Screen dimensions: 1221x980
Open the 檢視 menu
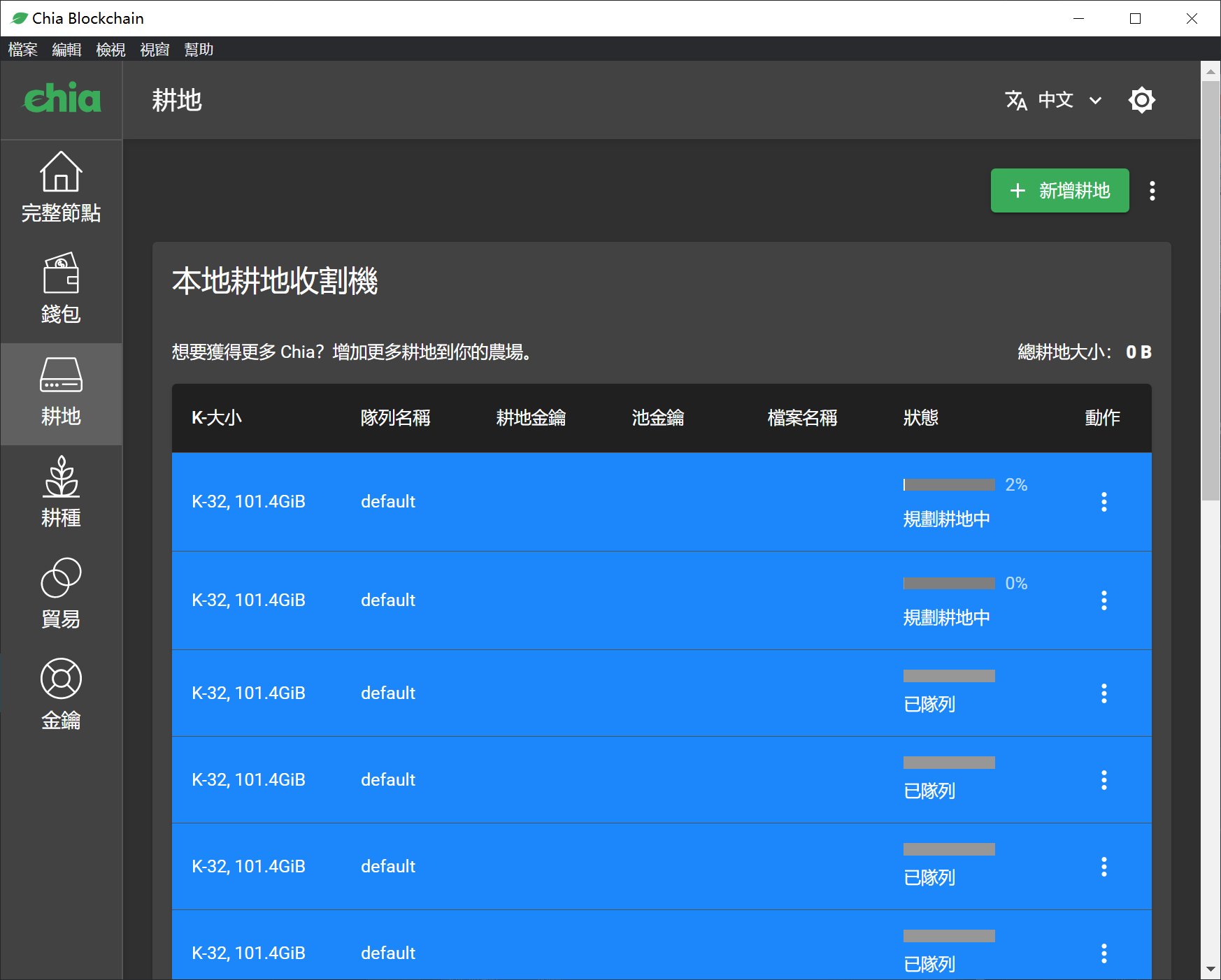(x=110, y=50)
